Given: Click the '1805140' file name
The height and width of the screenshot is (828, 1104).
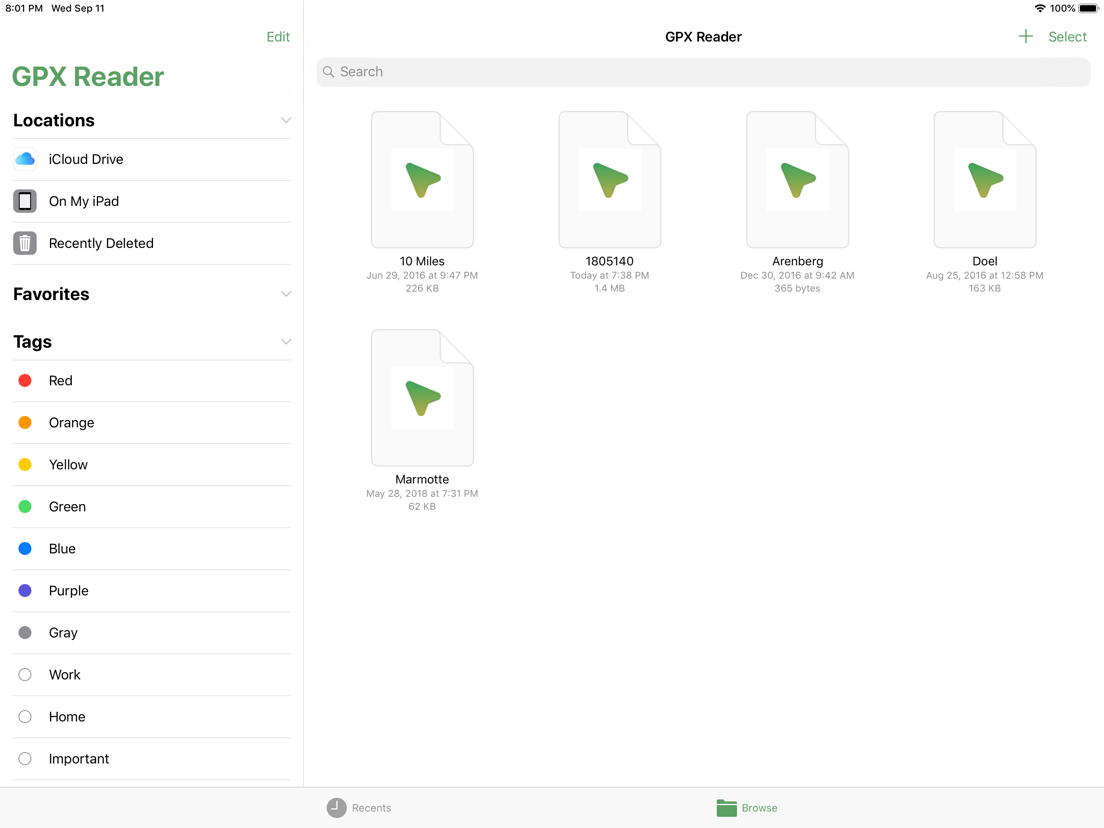Looking at the screenshot, I should 609,261.
